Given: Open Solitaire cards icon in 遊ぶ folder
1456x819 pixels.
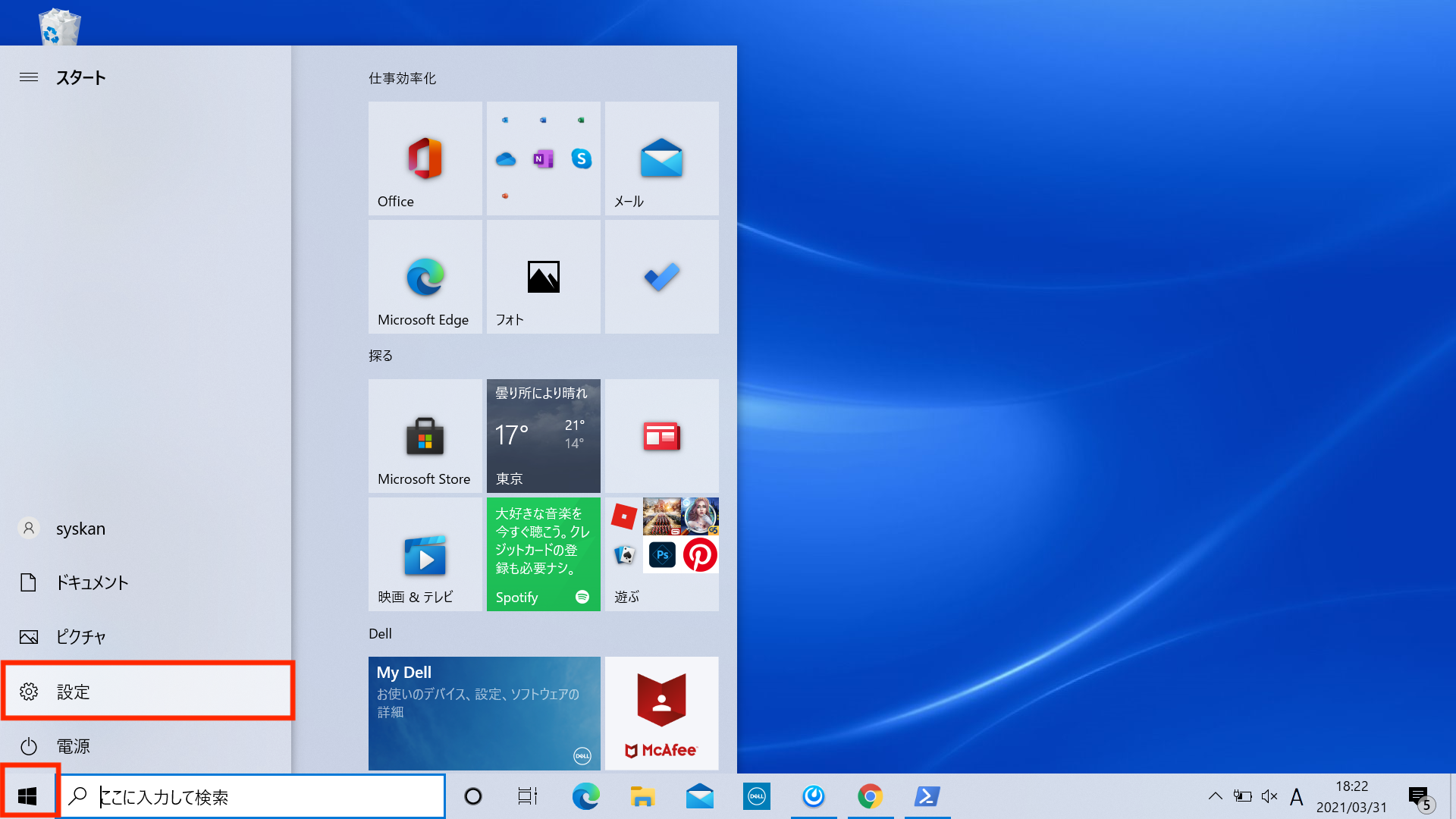Looking at the screenshot, I should (624, 555).
